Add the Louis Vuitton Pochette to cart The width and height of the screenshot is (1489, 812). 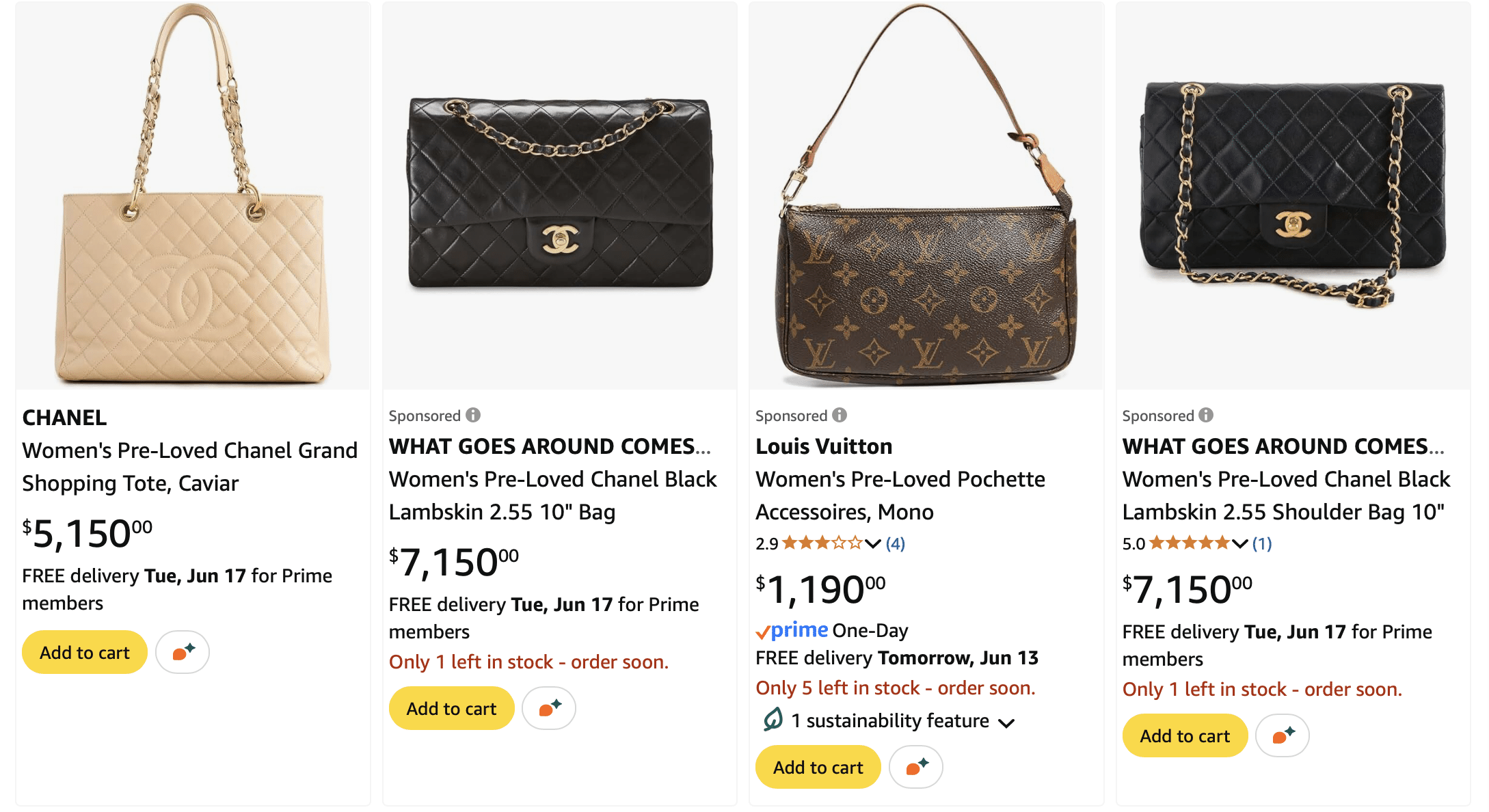(818, 767)
